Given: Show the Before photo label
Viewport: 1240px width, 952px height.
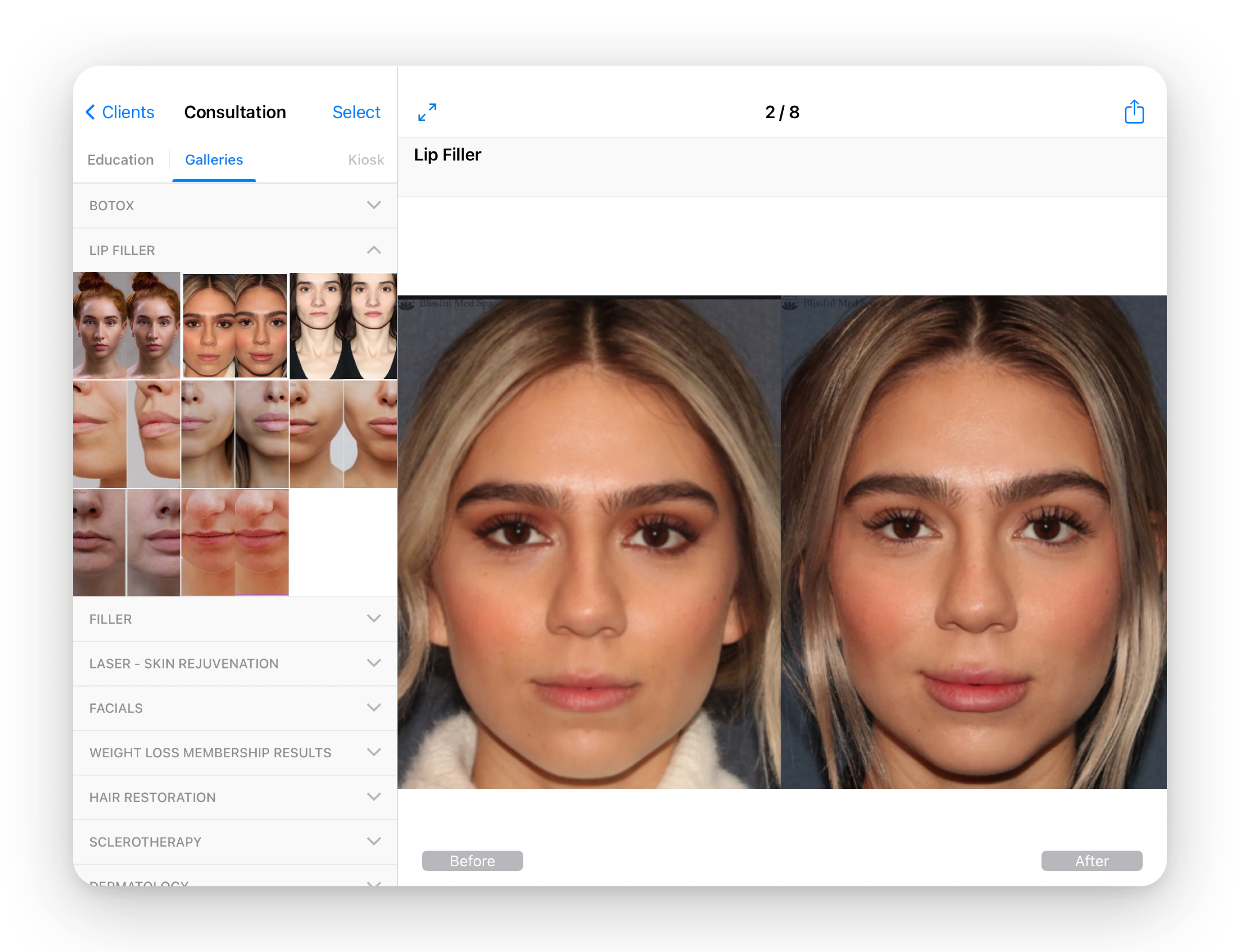Looking at the screenshot, I should click(472, 861).
